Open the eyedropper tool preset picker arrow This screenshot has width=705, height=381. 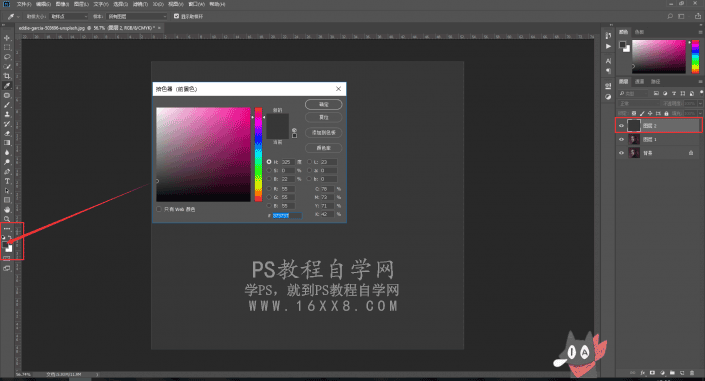coord(18,16)
